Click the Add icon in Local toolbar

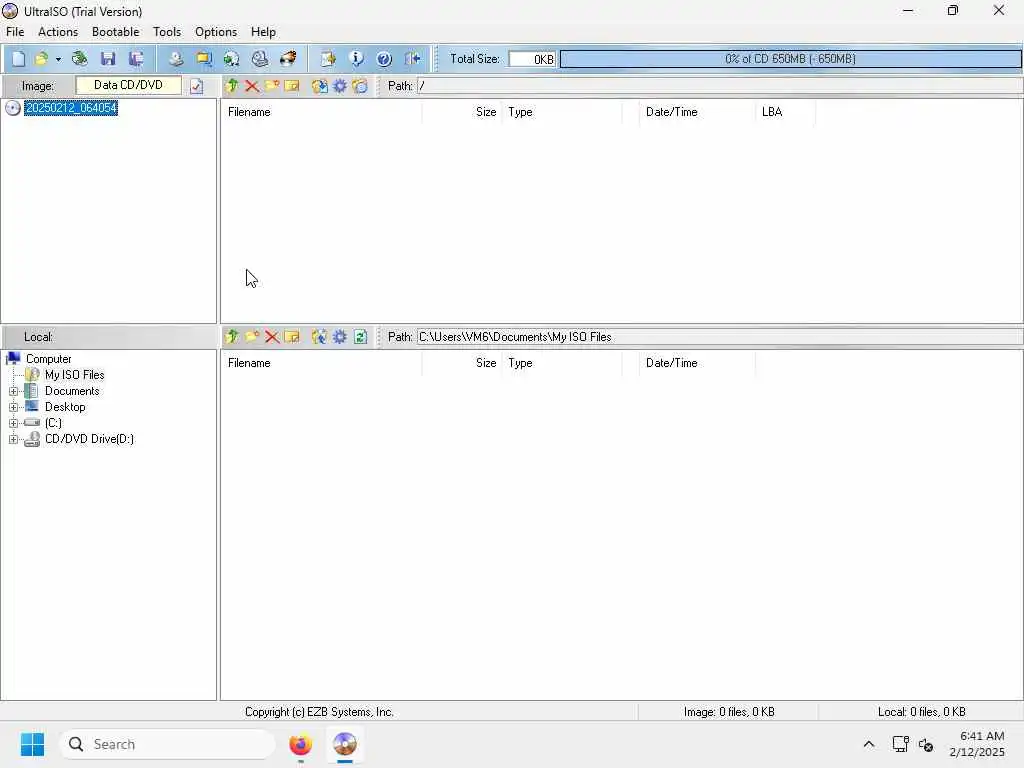click(x=319, y=337)
